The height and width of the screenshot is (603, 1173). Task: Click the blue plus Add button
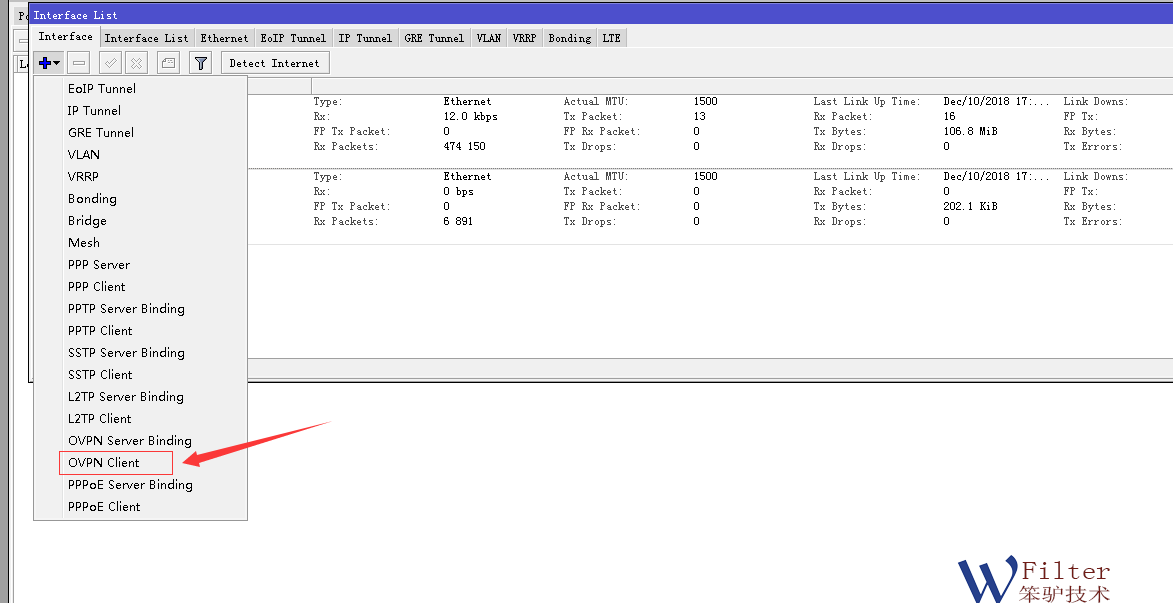coord(46,63)
